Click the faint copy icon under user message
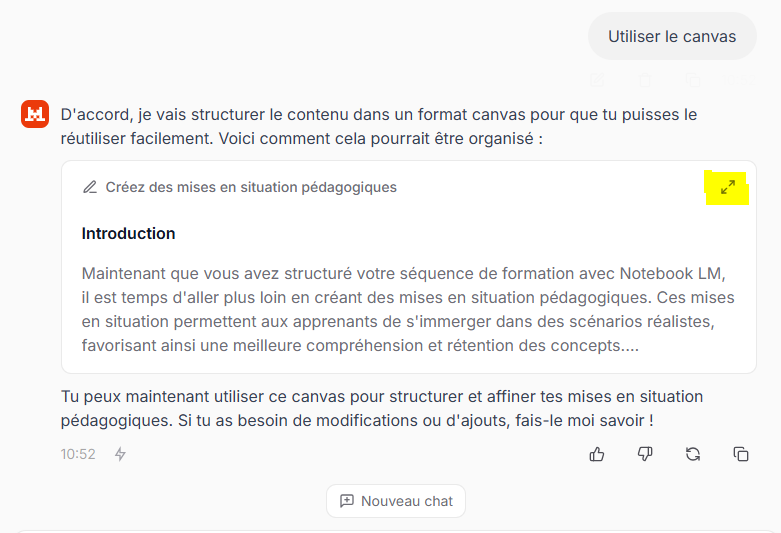 (x=692, y=81)
